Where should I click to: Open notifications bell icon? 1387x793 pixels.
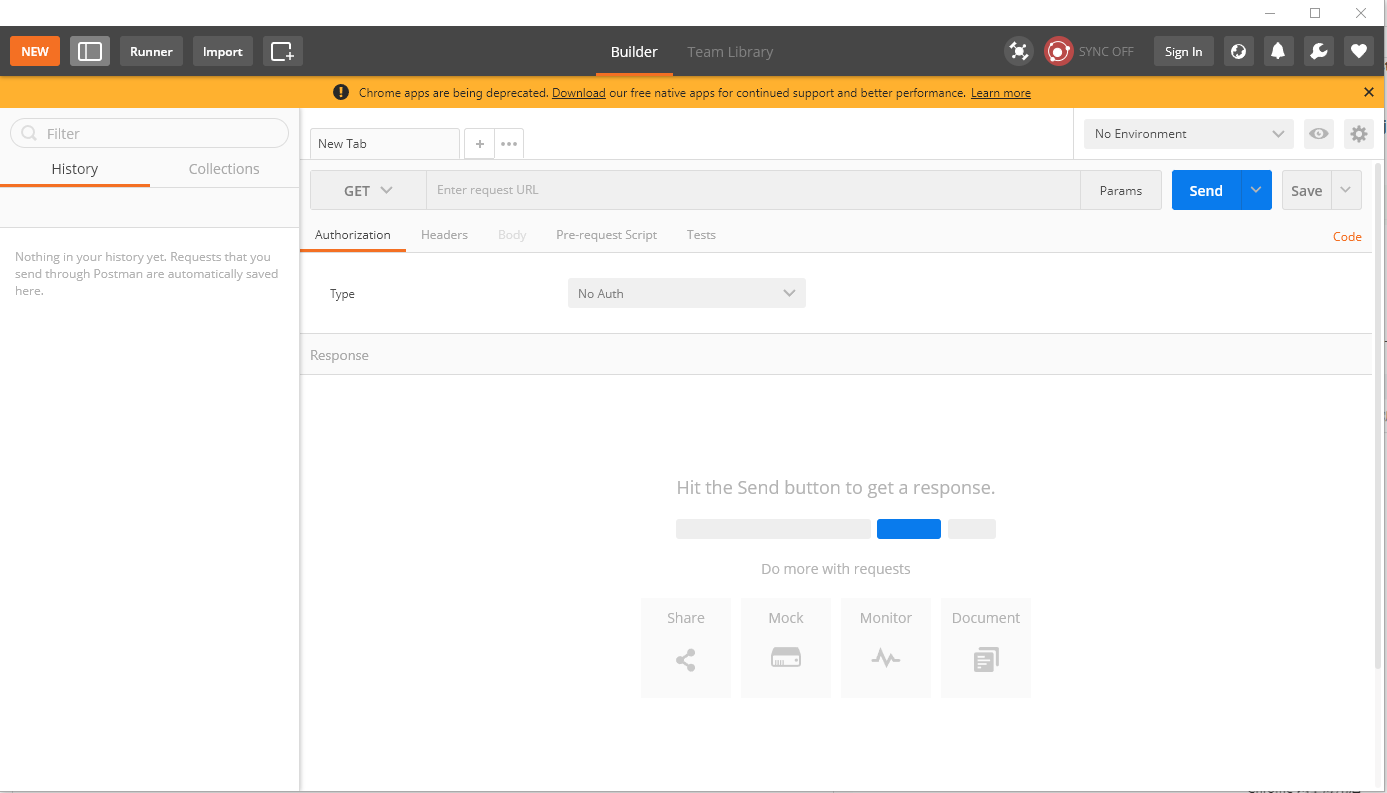(1278, 51)
